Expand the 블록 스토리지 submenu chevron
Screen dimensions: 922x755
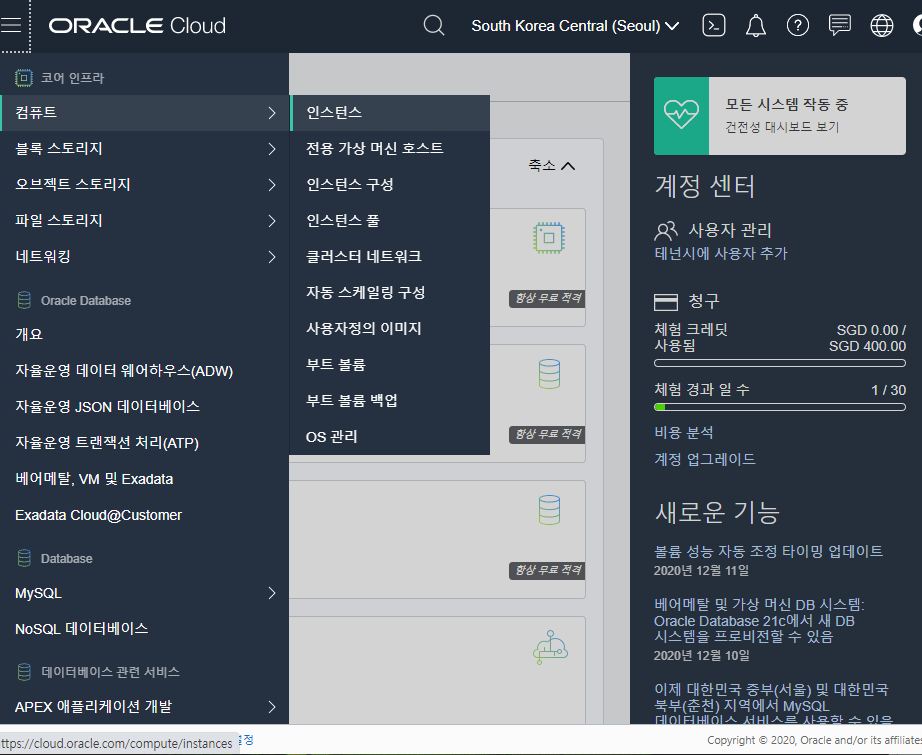pos(272,149)
